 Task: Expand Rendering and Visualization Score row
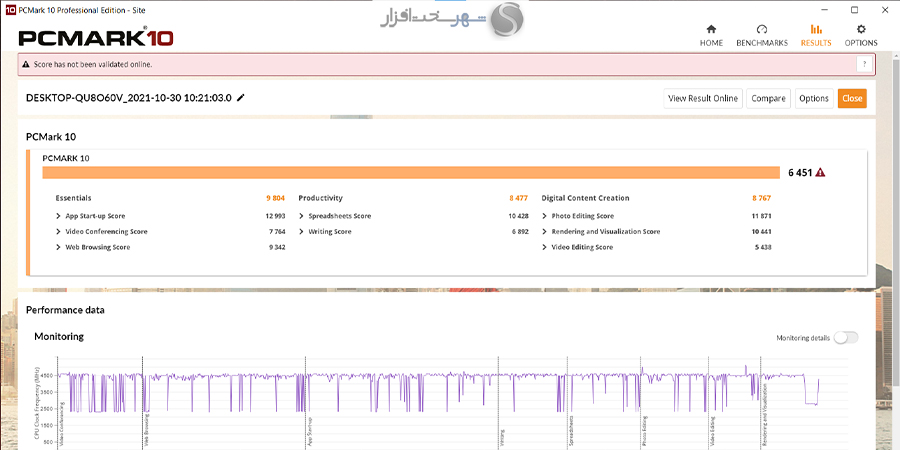pyautogui.click(x=545, y=231)
